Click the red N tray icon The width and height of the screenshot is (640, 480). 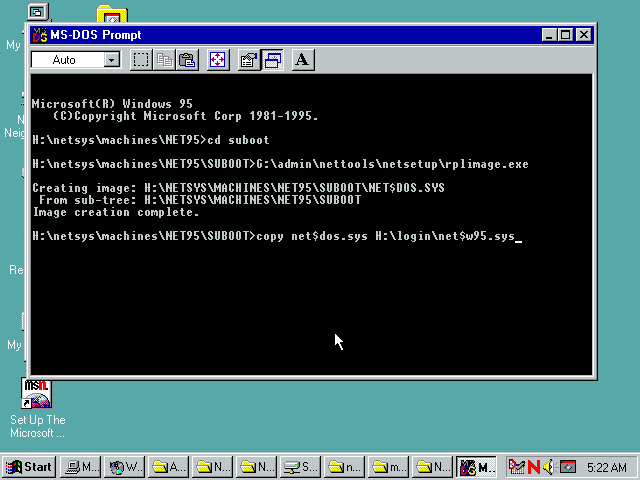point(533,467)
